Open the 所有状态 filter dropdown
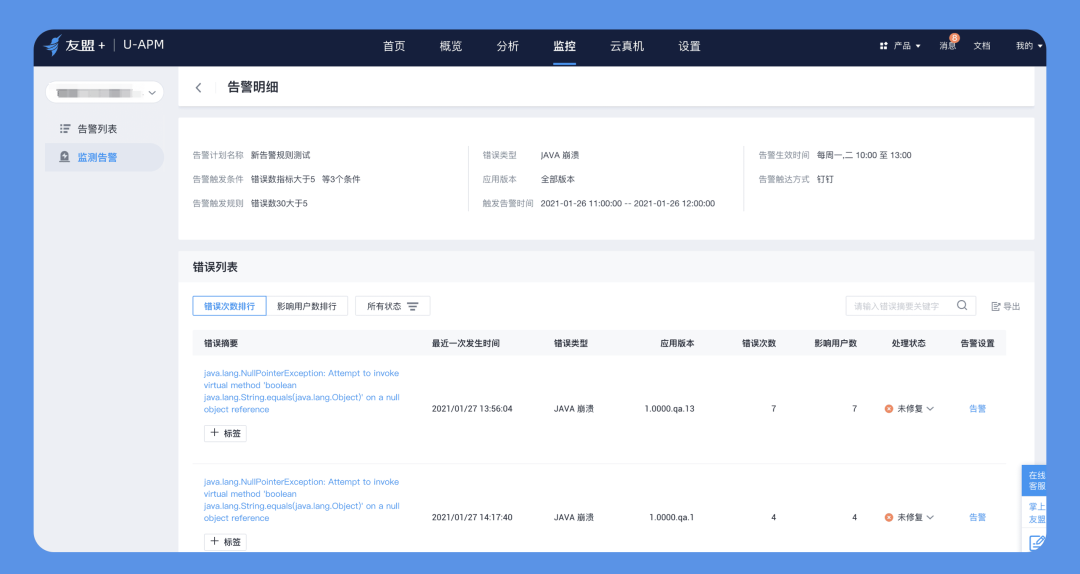Image resolution: width=1080 pixels, height=574 pixels. click(393, 306)
